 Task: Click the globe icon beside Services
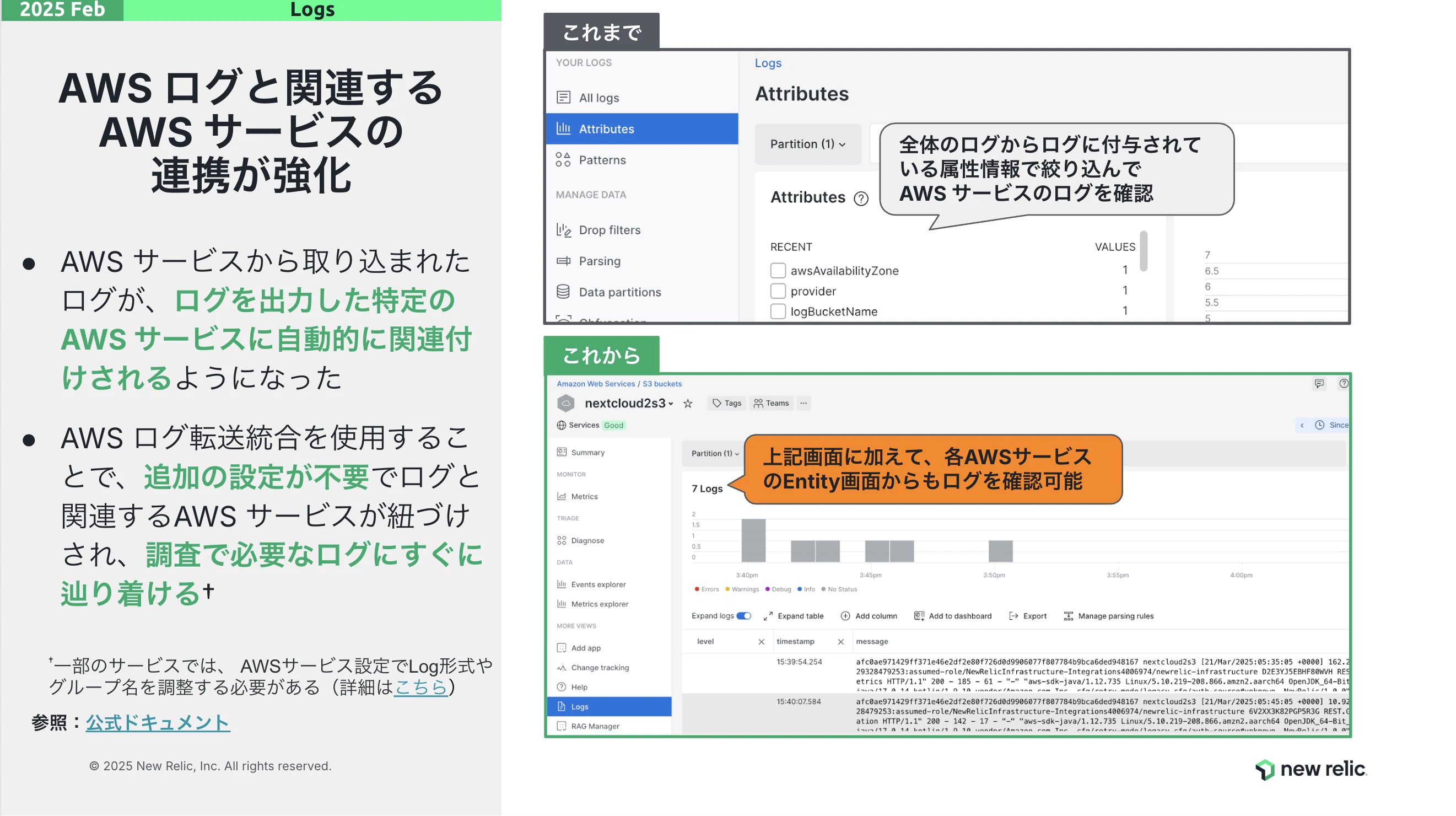(561, 425)
